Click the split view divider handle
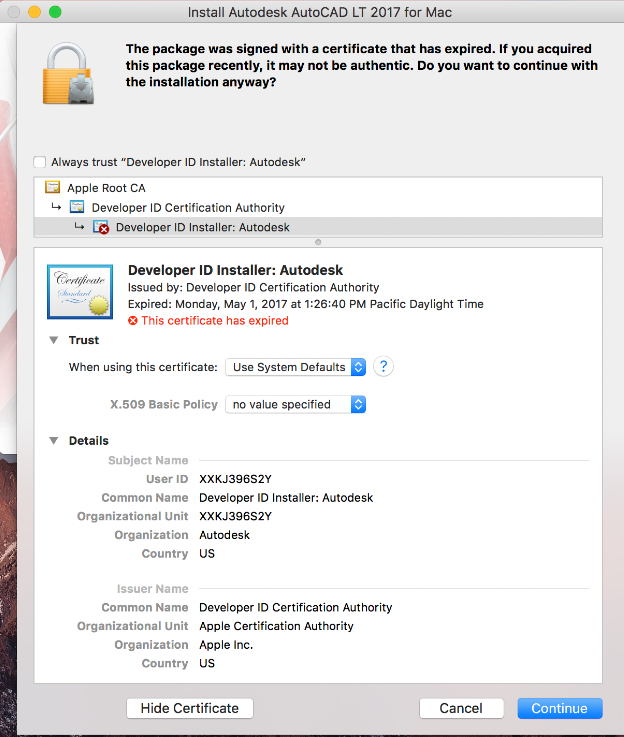The image size is (624, 737). pos(318,242)
